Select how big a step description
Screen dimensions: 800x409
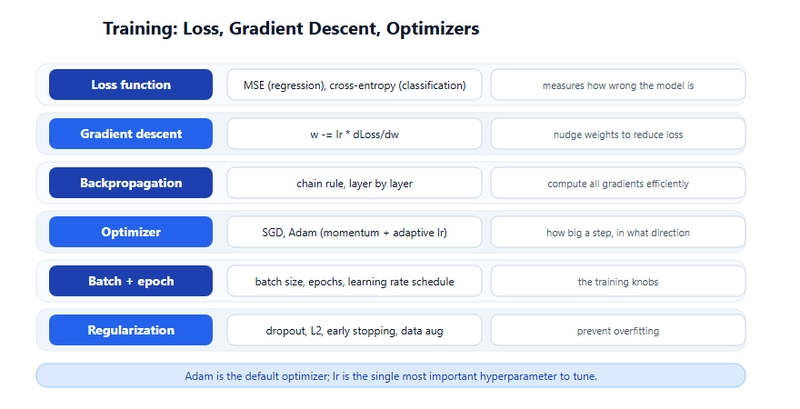click(x=618, y=232)
